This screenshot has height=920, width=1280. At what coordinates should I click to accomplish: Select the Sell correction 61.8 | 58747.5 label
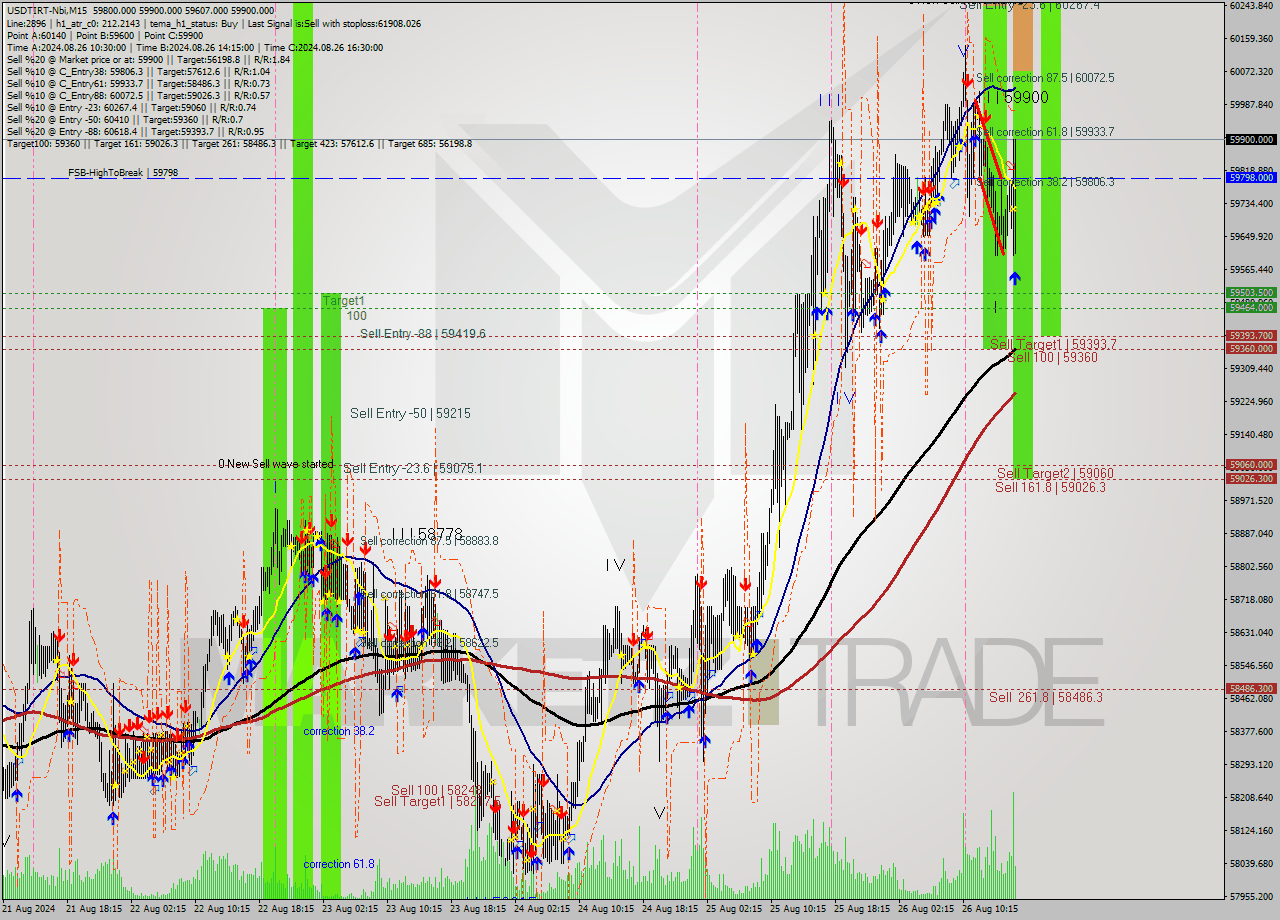(429, 594)
